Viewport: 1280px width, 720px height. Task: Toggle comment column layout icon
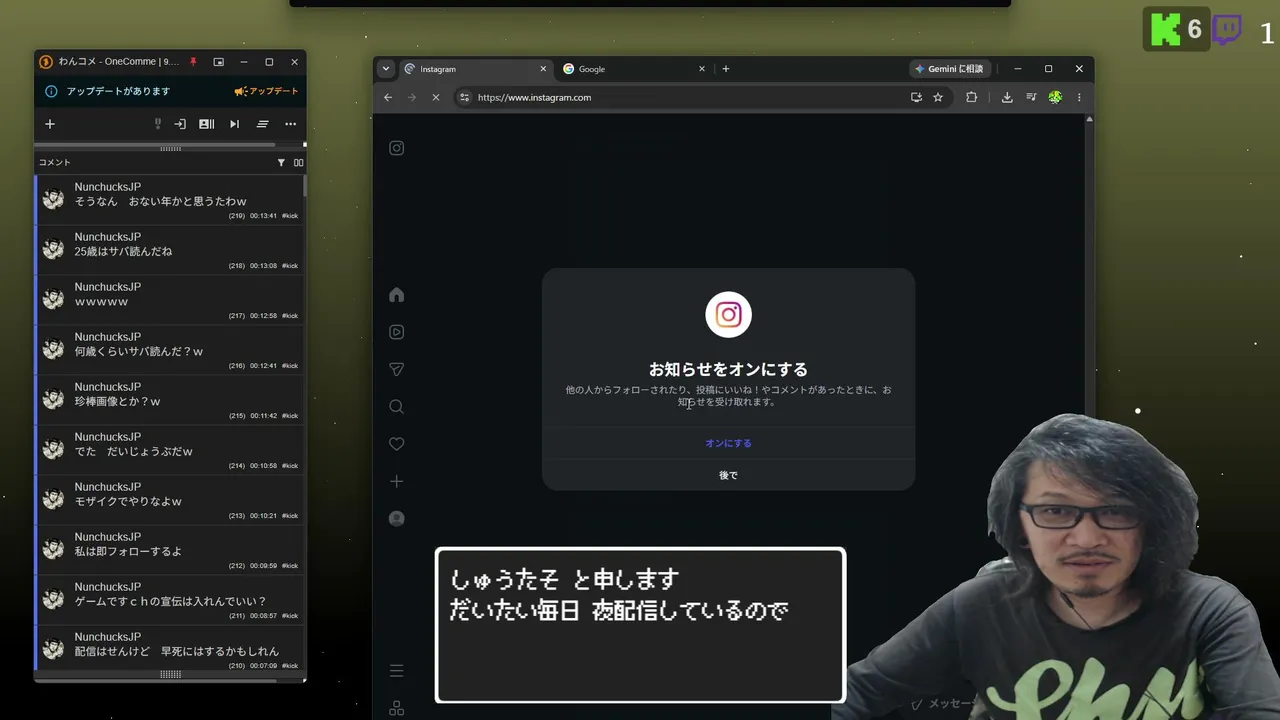pyautogui.click(x=298, y=162)
